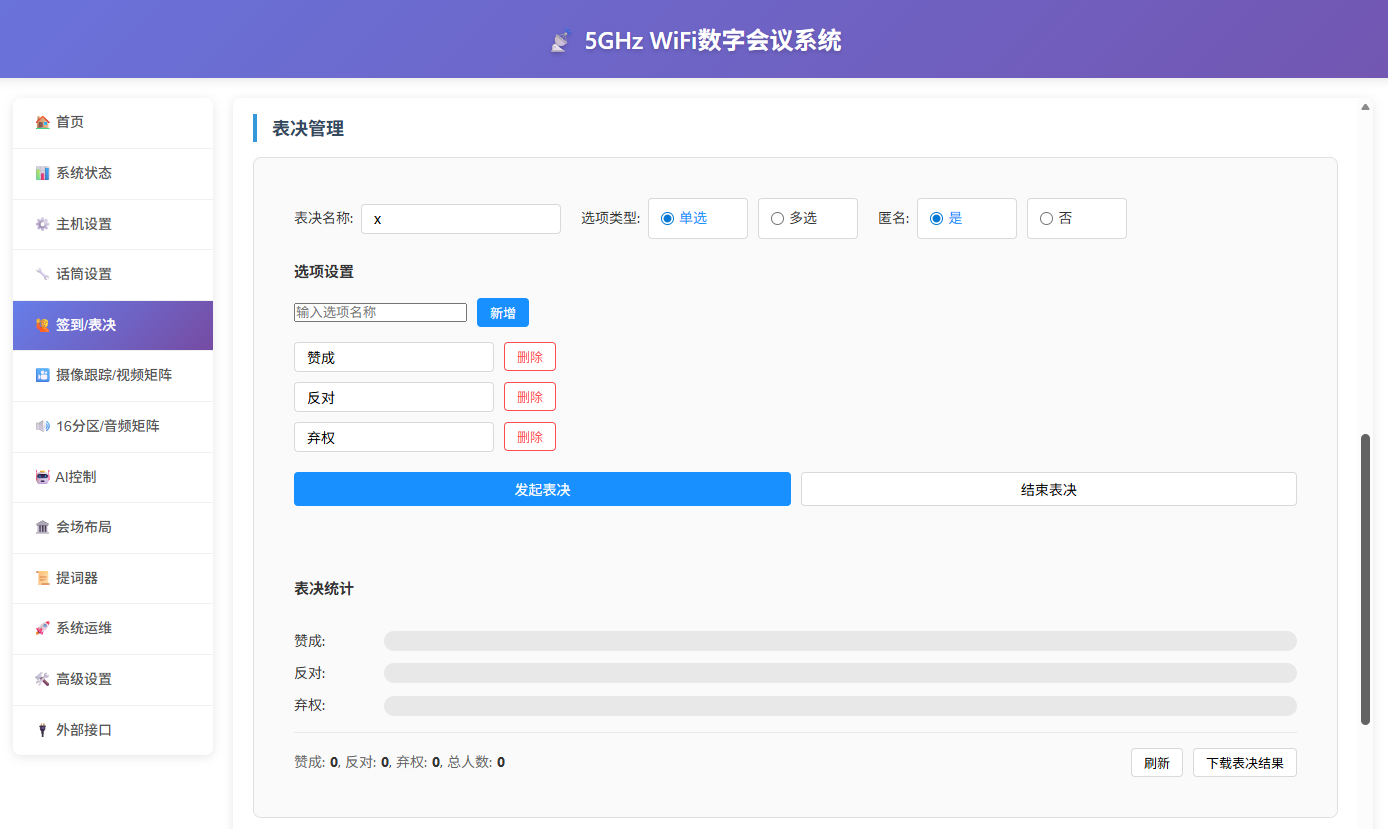
Task: Click the icon beside 签到/表决
Action: 42,325
